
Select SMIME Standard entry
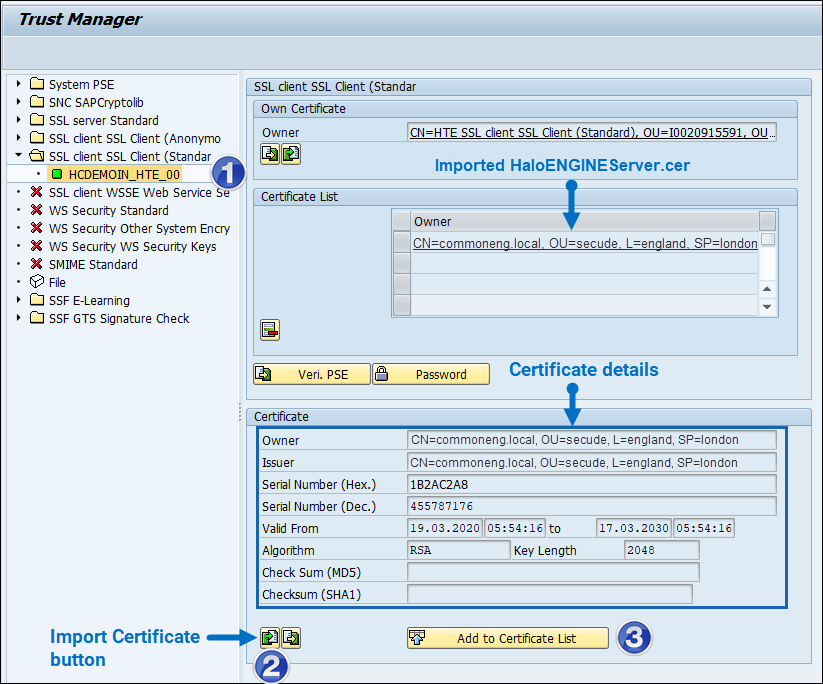pyautogui.click(x=93, y=265)
